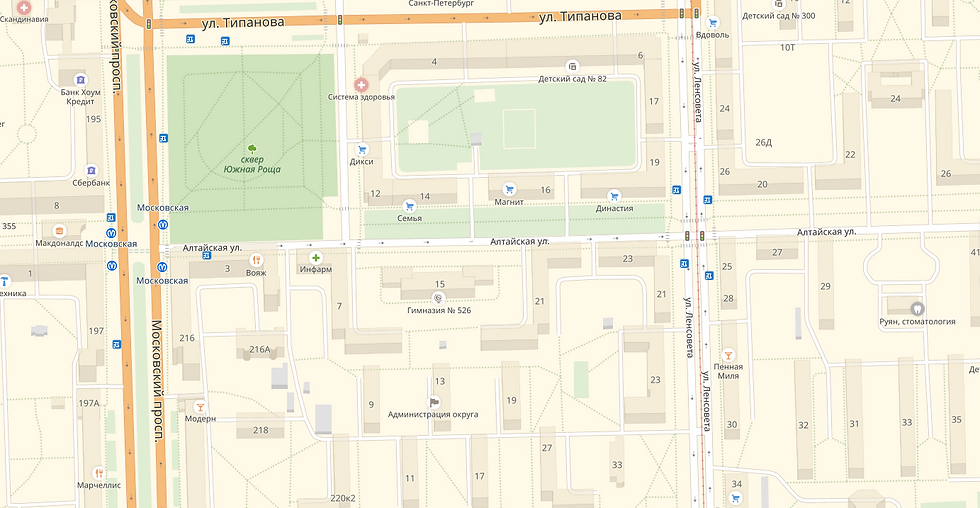Open the Сбербанк bank icon

[91, 171]
